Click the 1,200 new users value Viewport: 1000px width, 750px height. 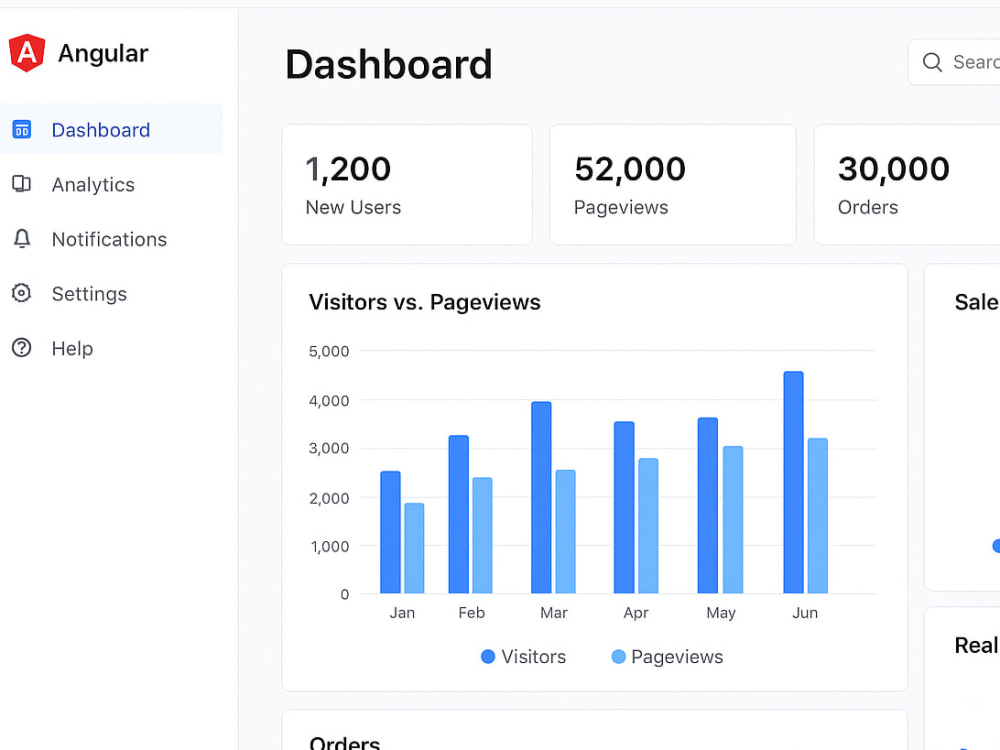point(348,170)
